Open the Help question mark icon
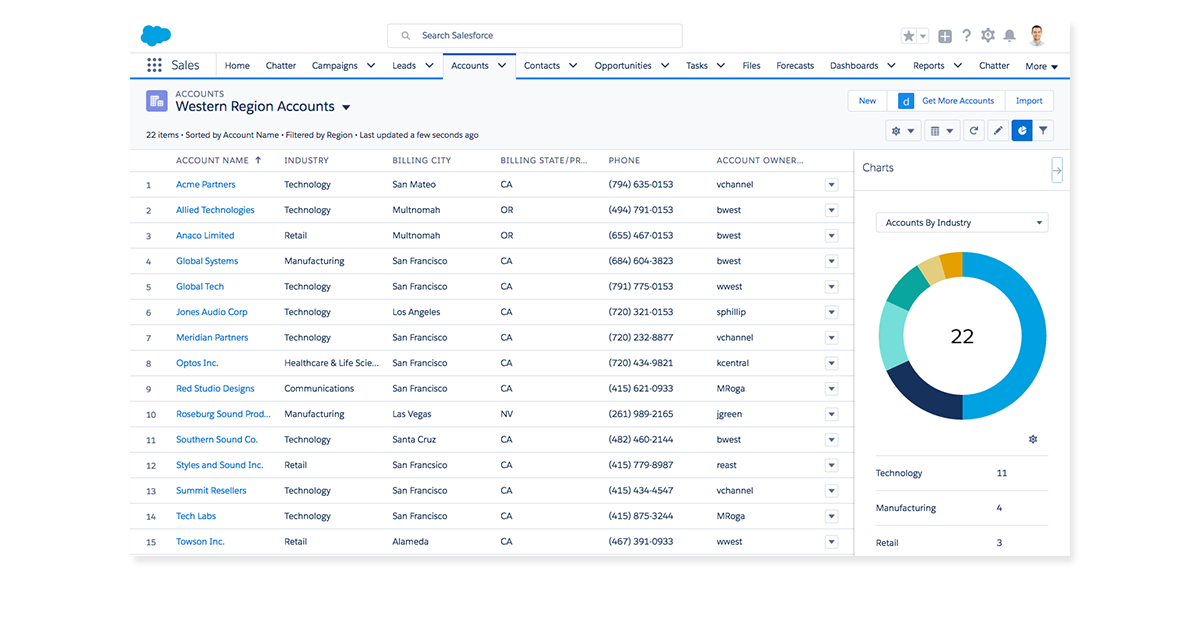 (966, 36)
